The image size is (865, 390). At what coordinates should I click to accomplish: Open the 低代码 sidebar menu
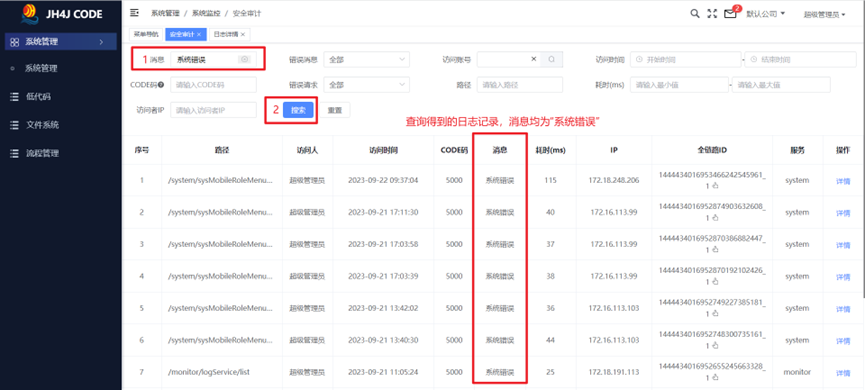[x=38, y=97]
